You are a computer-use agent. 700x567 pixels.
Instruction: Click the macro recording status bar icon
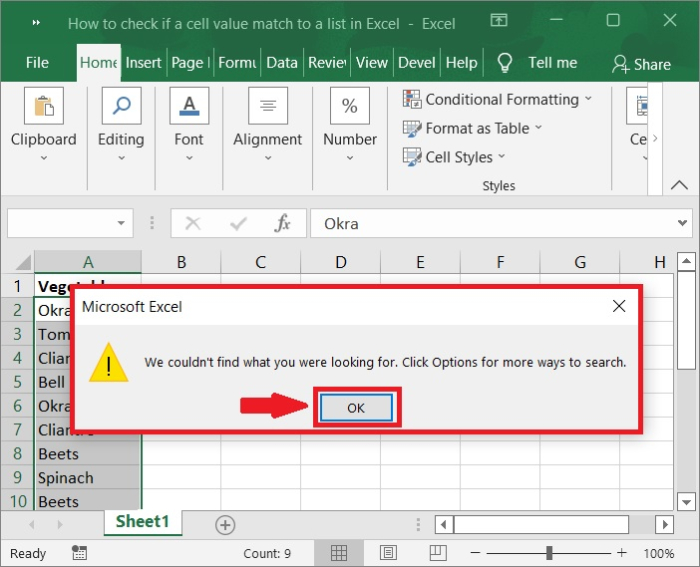(x=79, y=553)
